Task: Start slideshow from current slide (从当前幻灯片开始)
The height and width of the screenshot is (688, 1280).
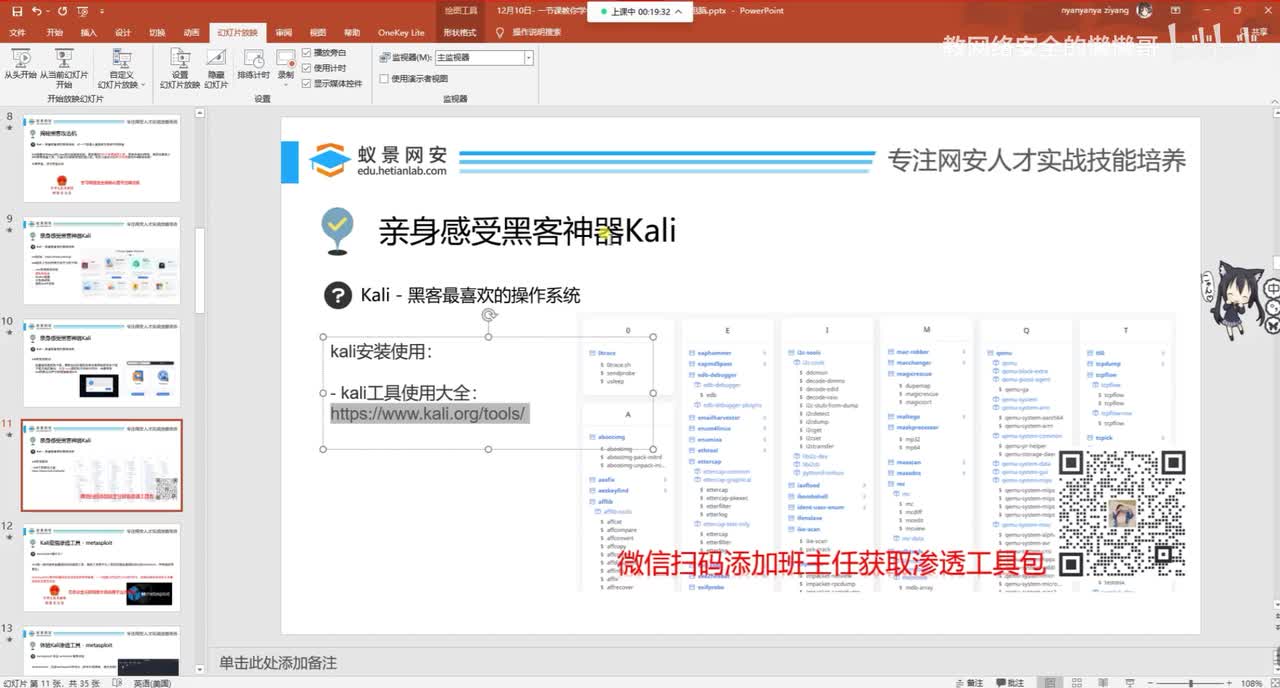Action: pyautogui.click(x=64, y=68)
